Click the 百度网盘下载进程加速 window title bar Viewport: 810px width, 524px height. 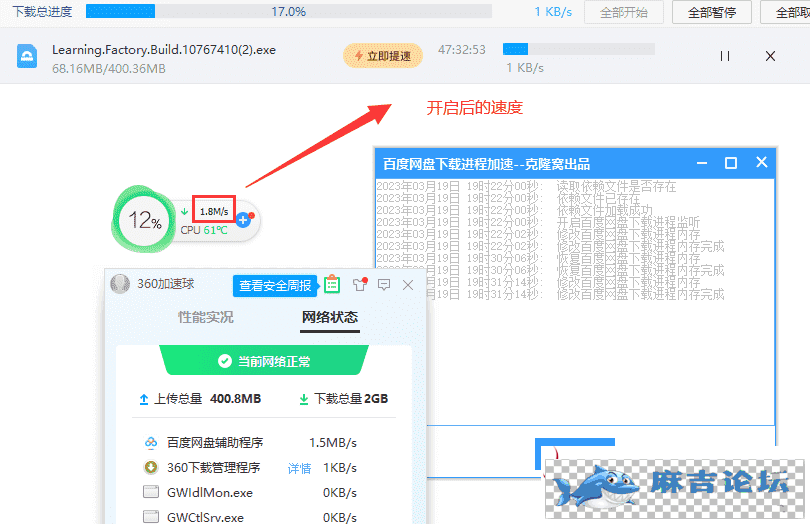[575, 164]
